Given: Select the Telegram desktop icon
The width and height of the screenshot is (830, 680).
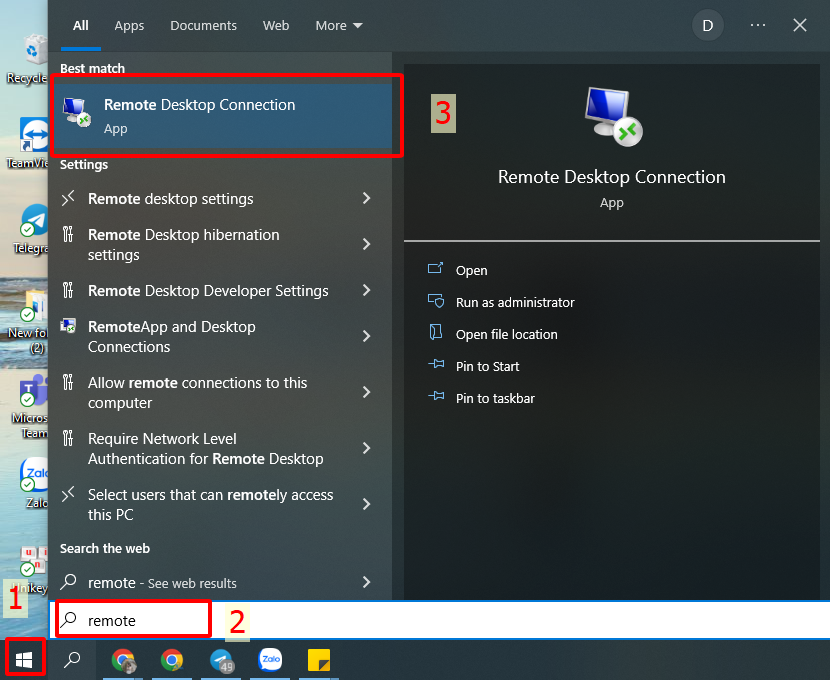Looking at the screenshot, I should tap(29, 229).
